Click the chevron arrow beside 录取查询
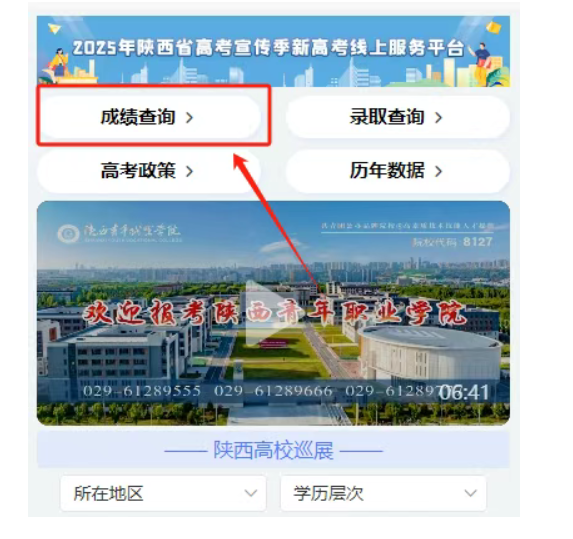This screenshot has height=539, width=573. 438,117
